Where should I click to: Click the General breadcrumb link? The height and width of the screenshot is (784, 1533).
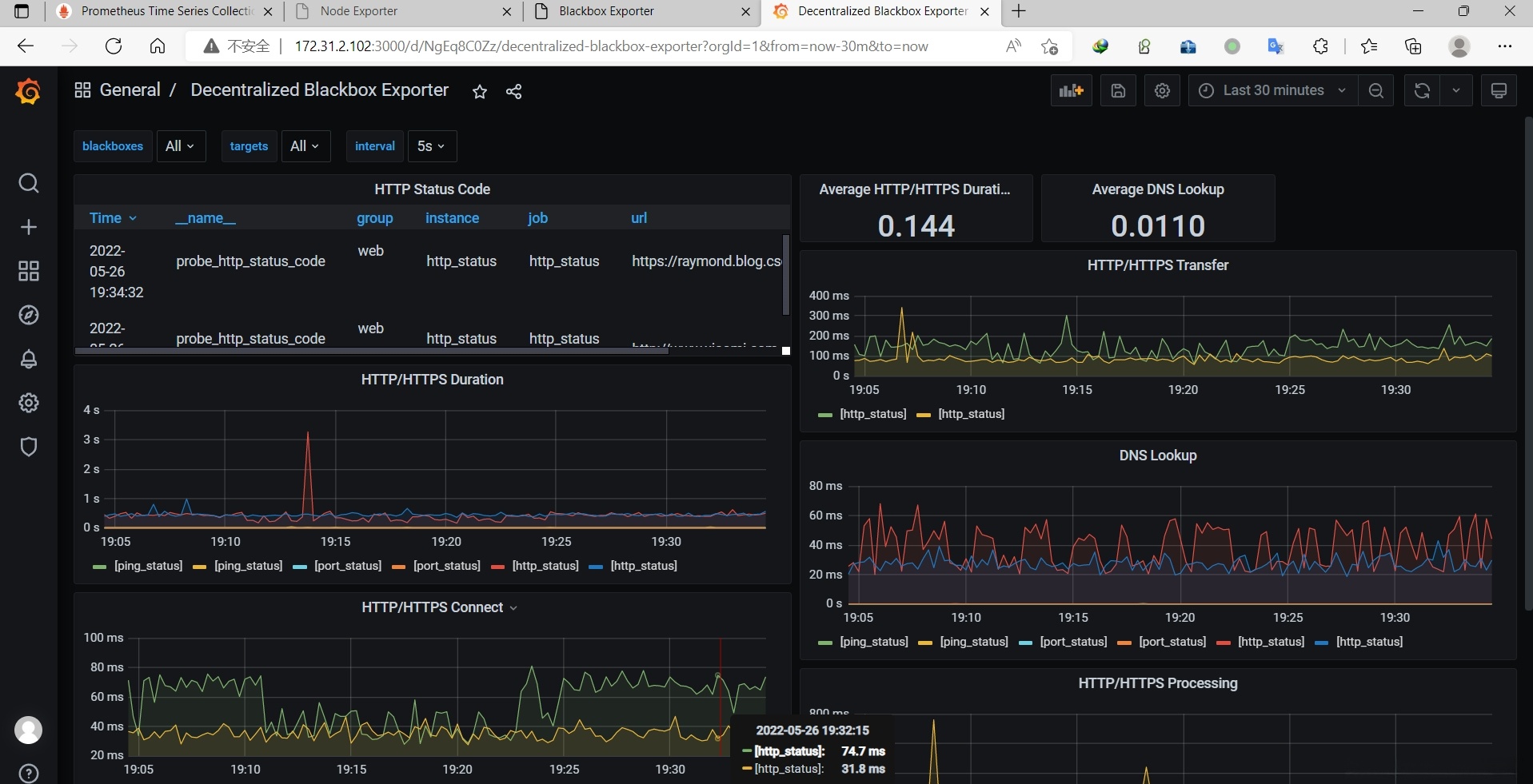(130, 90)
